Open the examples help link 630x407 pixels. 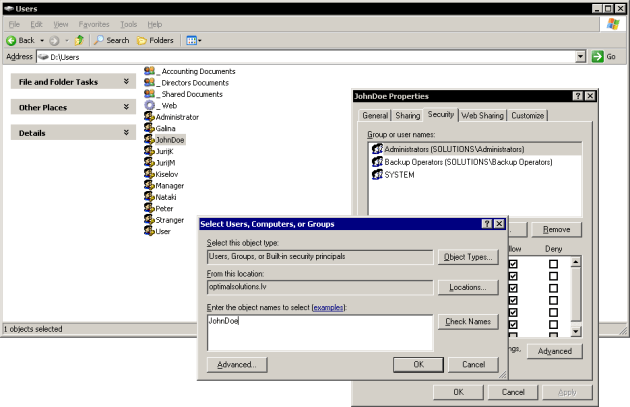[328, 307]
